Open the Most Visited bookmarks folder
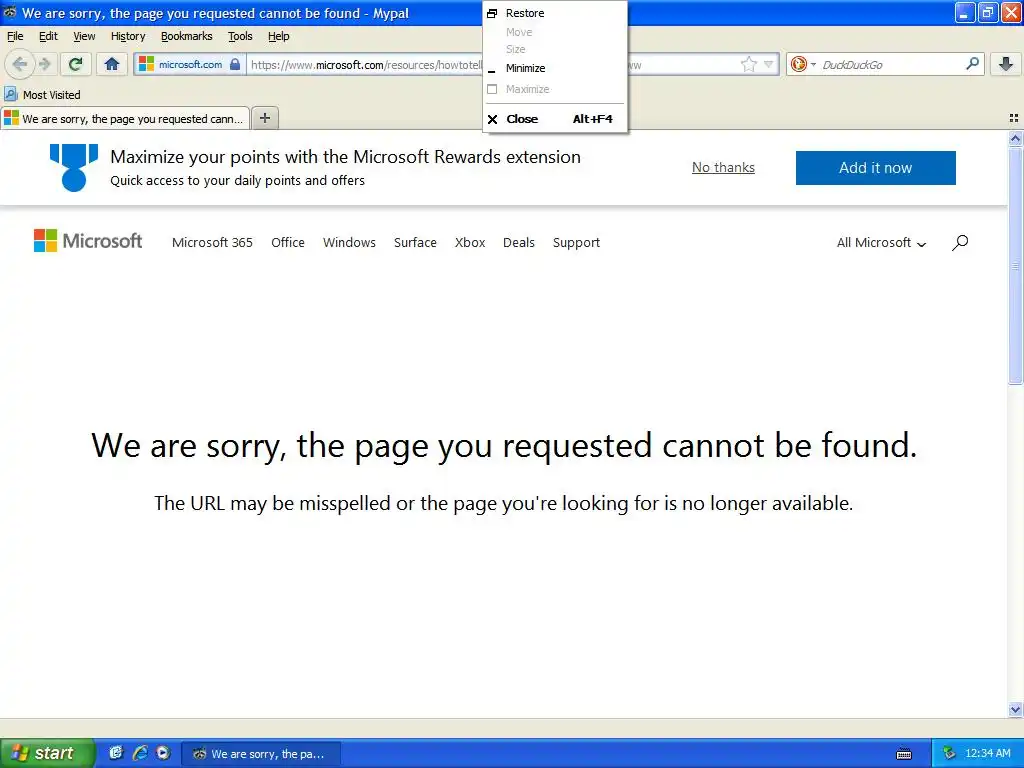Viewport: 1024px width, 768px height. (42, 95)
